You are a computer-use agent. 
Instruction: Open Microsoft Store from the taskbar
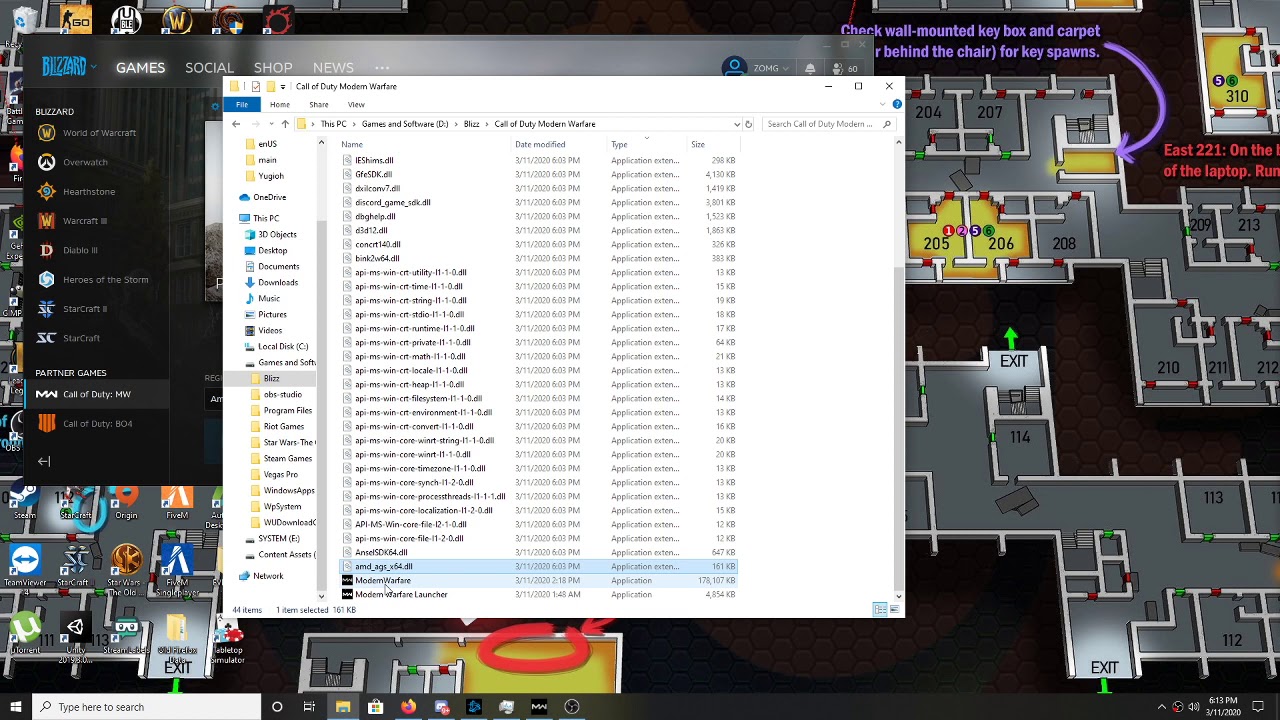pos(375,707)
